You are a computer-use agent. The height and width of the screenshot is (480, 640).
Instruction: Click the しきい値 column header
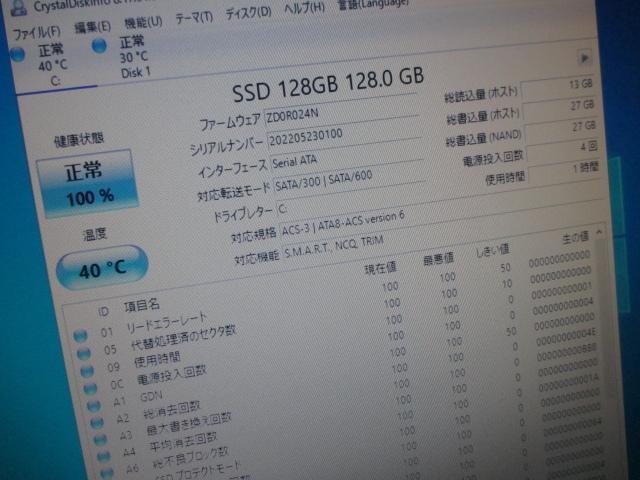(x=493, y=250)
